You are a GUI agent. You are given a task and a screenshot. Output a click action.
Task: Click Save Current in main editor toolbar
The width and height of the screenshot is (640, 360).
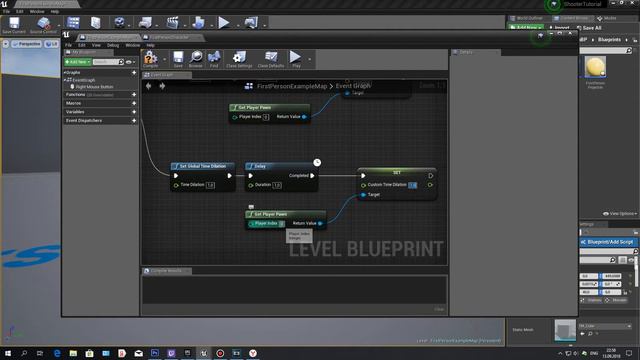(14, 25)
